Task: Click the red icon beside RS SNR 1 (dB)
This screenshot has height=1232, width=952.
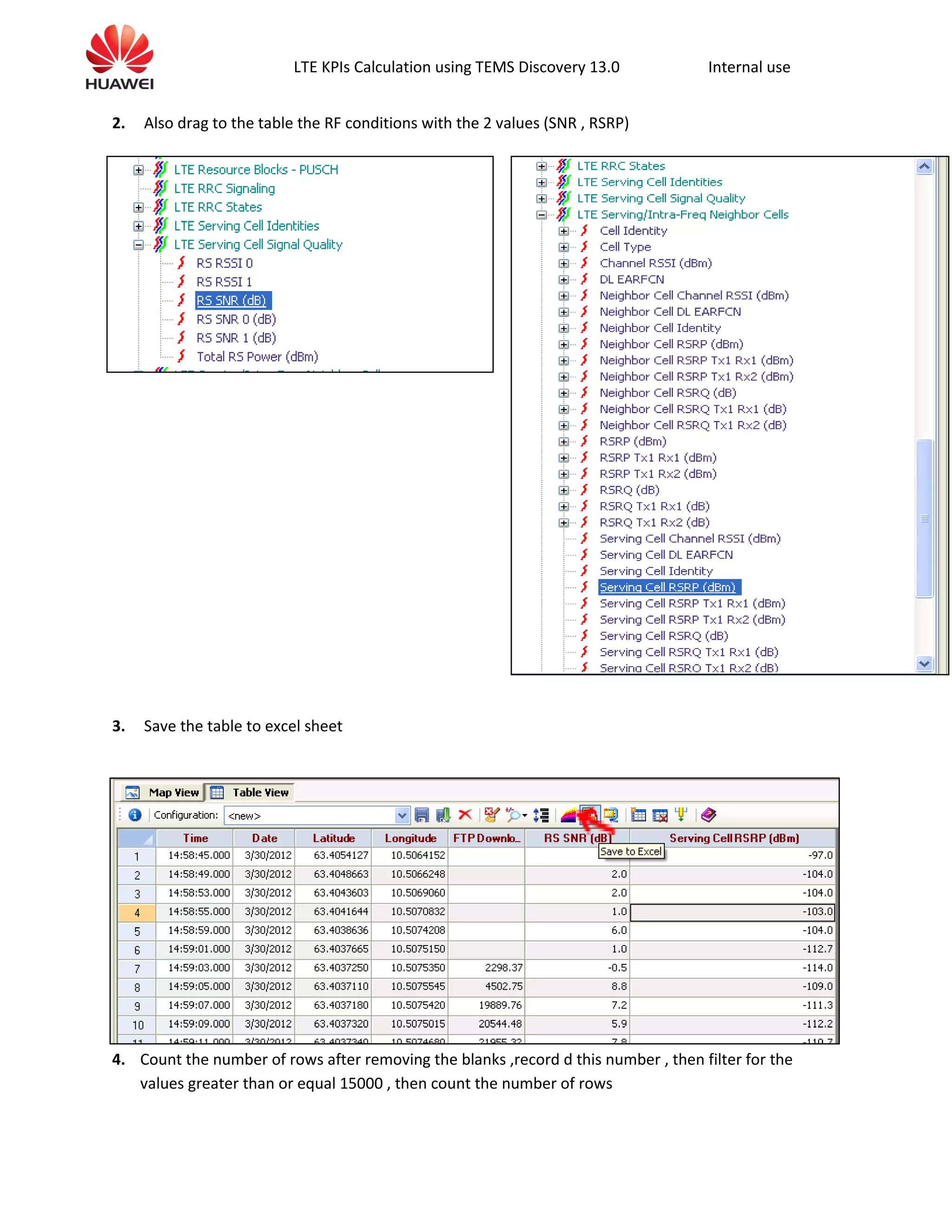Action: pyautogui.click(x=182, y=338)
